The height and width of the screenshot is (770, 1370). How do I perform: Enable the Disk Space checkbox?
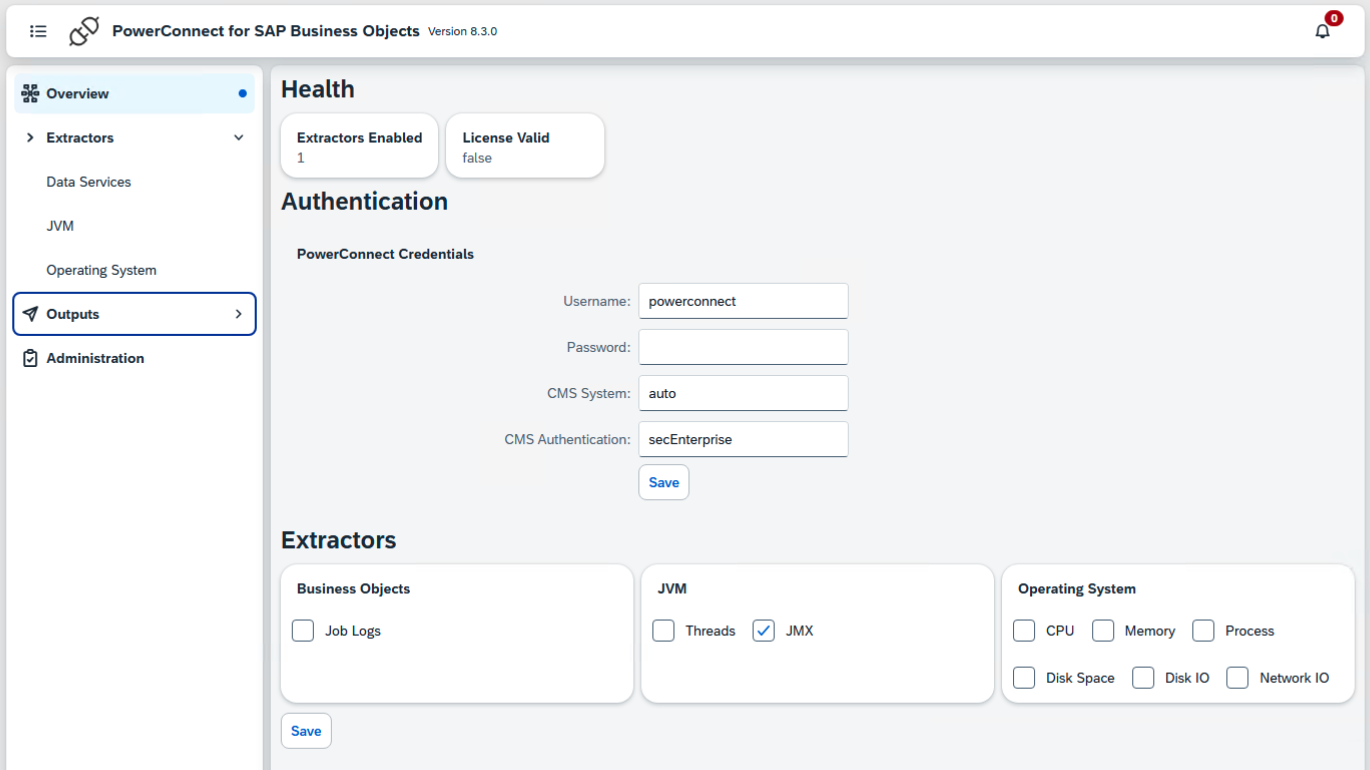[1024, 678]
